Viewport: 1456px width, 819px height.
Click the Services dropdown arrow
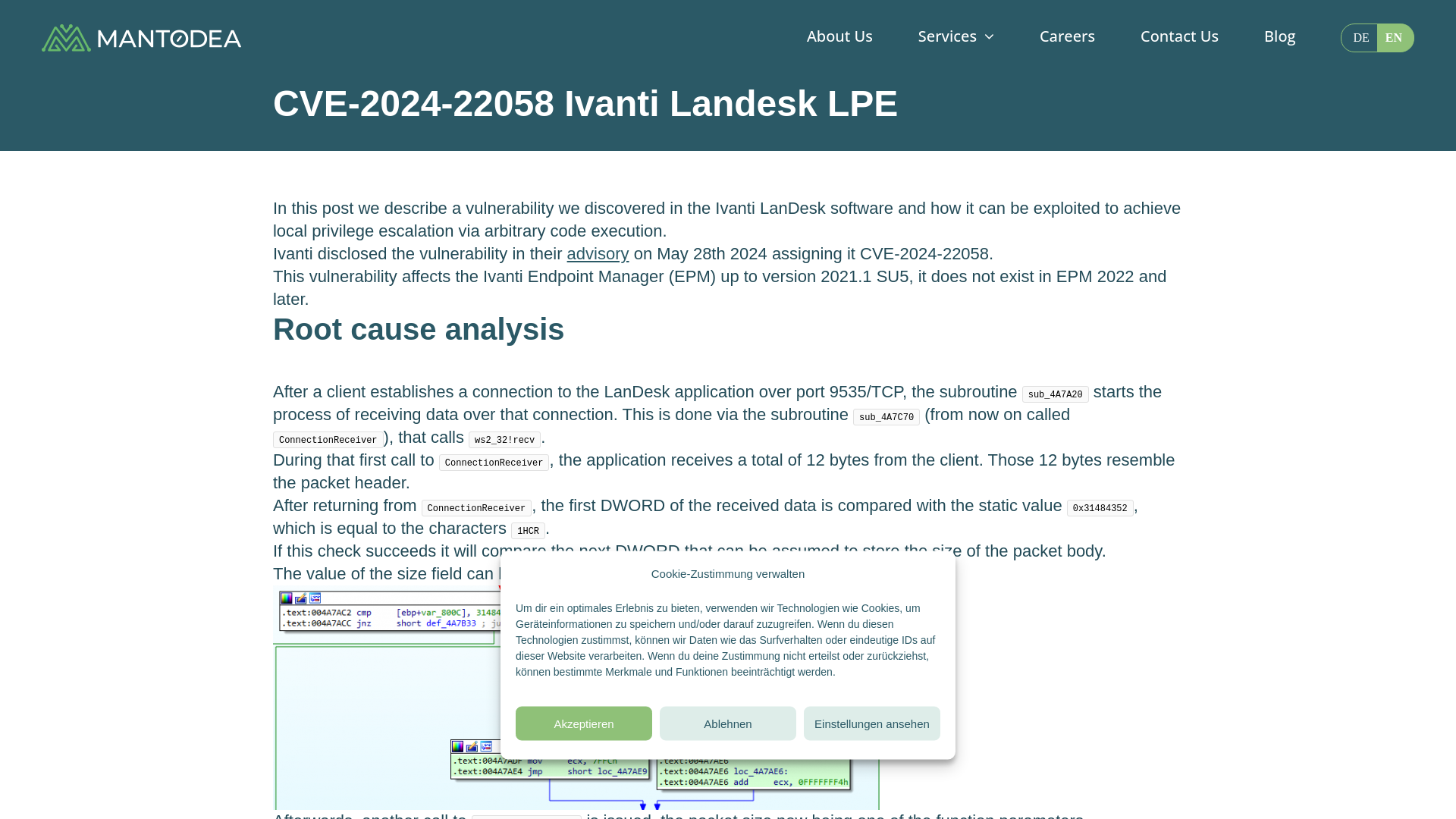tap(989, 37)
